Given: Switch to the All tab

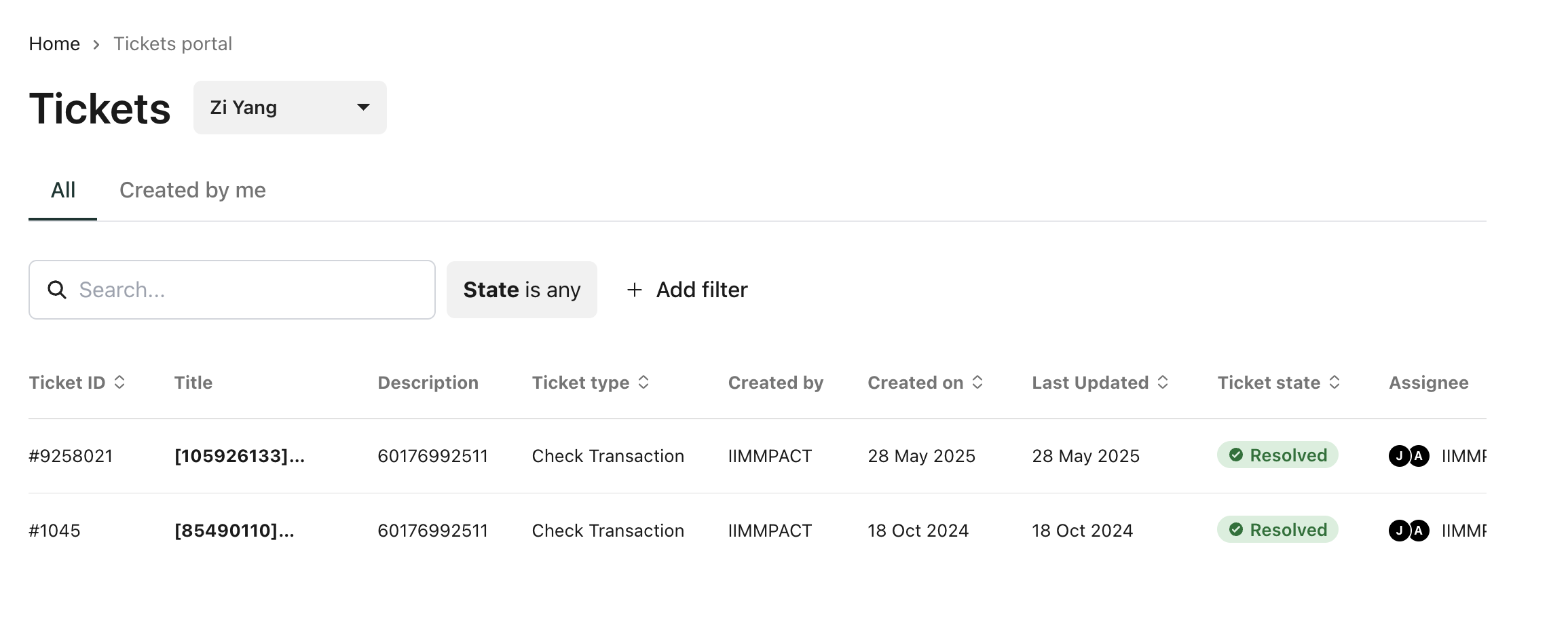Looking at the screenshot, I should (63, 191).
